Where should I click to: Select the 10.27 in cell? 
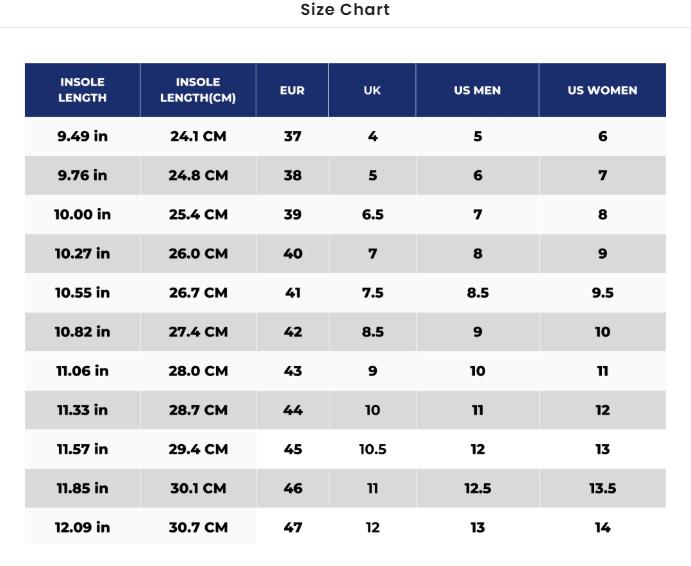tap(82, 253)
